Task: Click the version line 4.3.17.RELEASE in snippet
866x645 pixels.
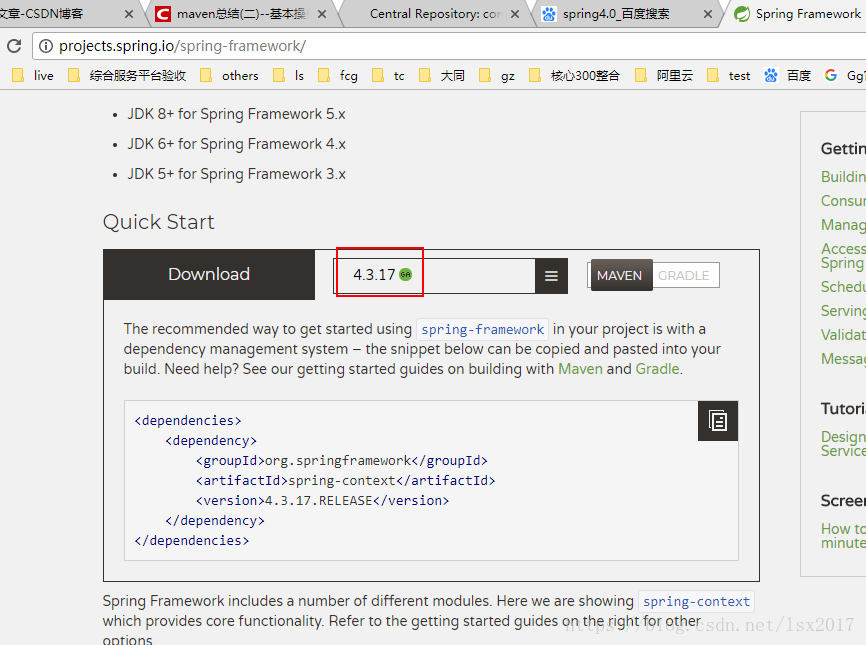Action: pos(323,500)
